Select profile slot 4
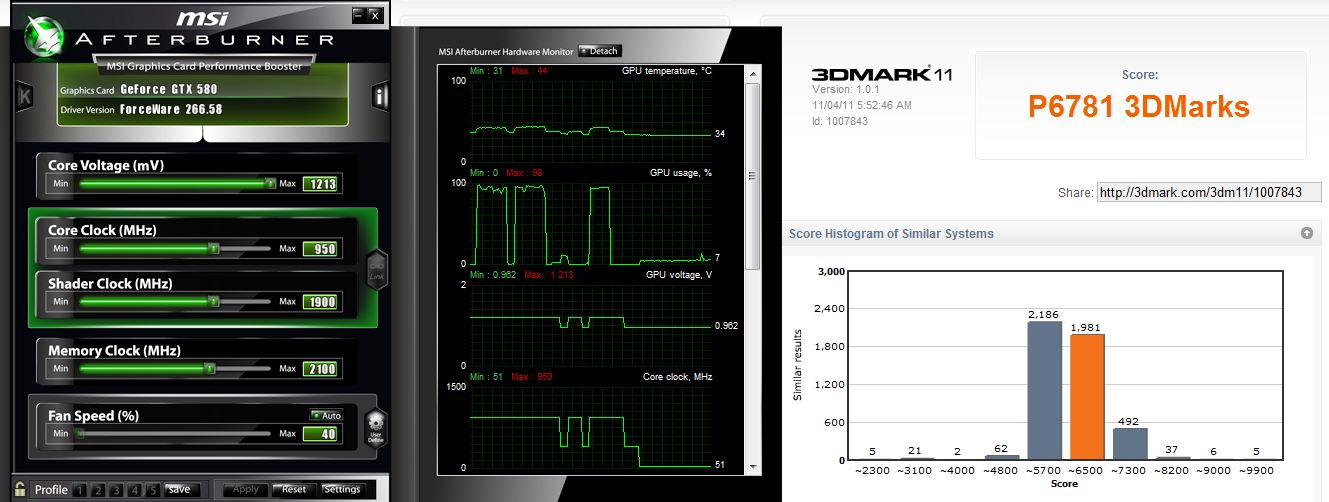This screenshot has height=502, width=1329. coord(135,490)
